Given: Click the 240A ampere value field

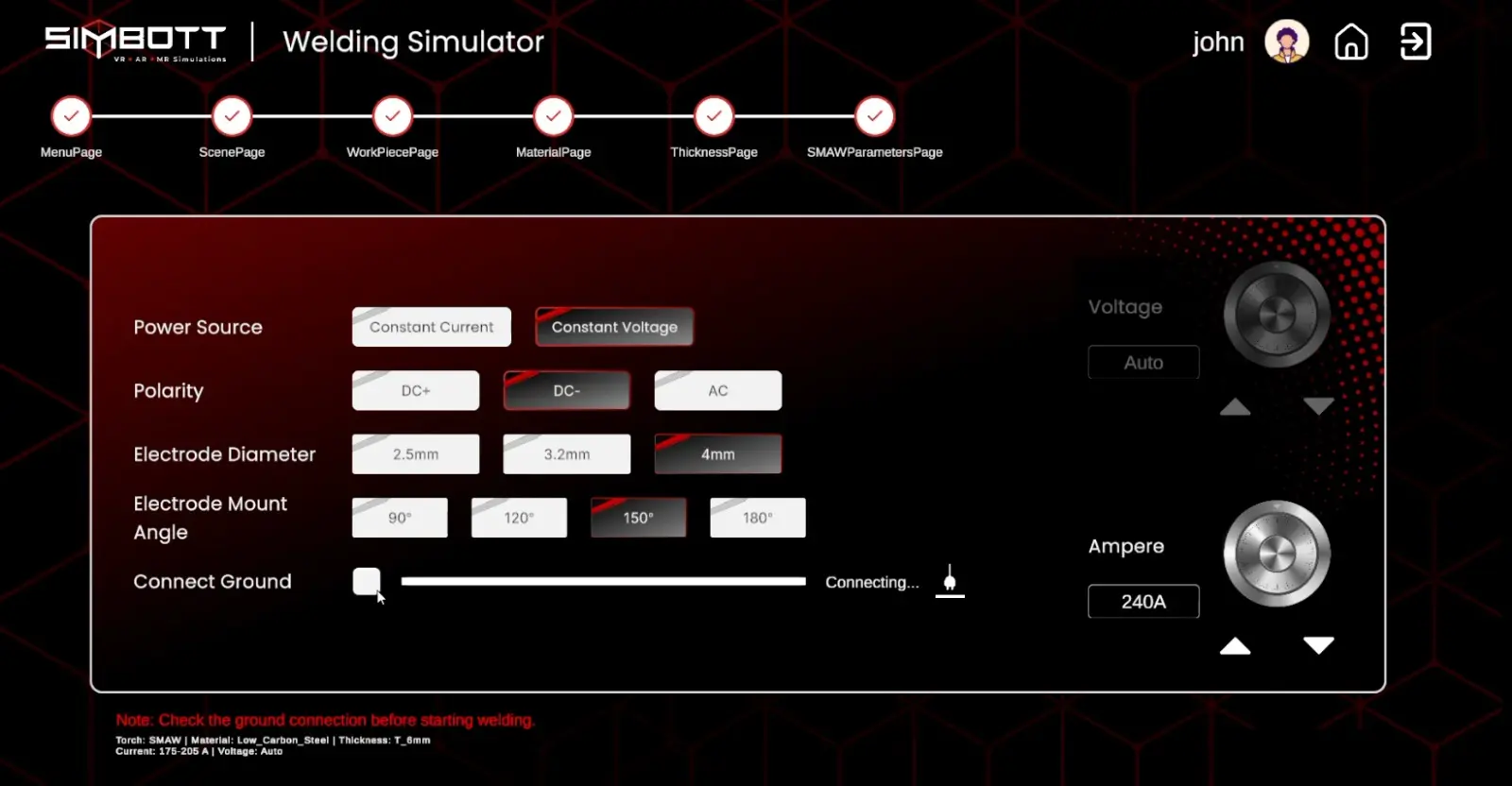Looking at the screenshot, I should tap(1143, 602).
